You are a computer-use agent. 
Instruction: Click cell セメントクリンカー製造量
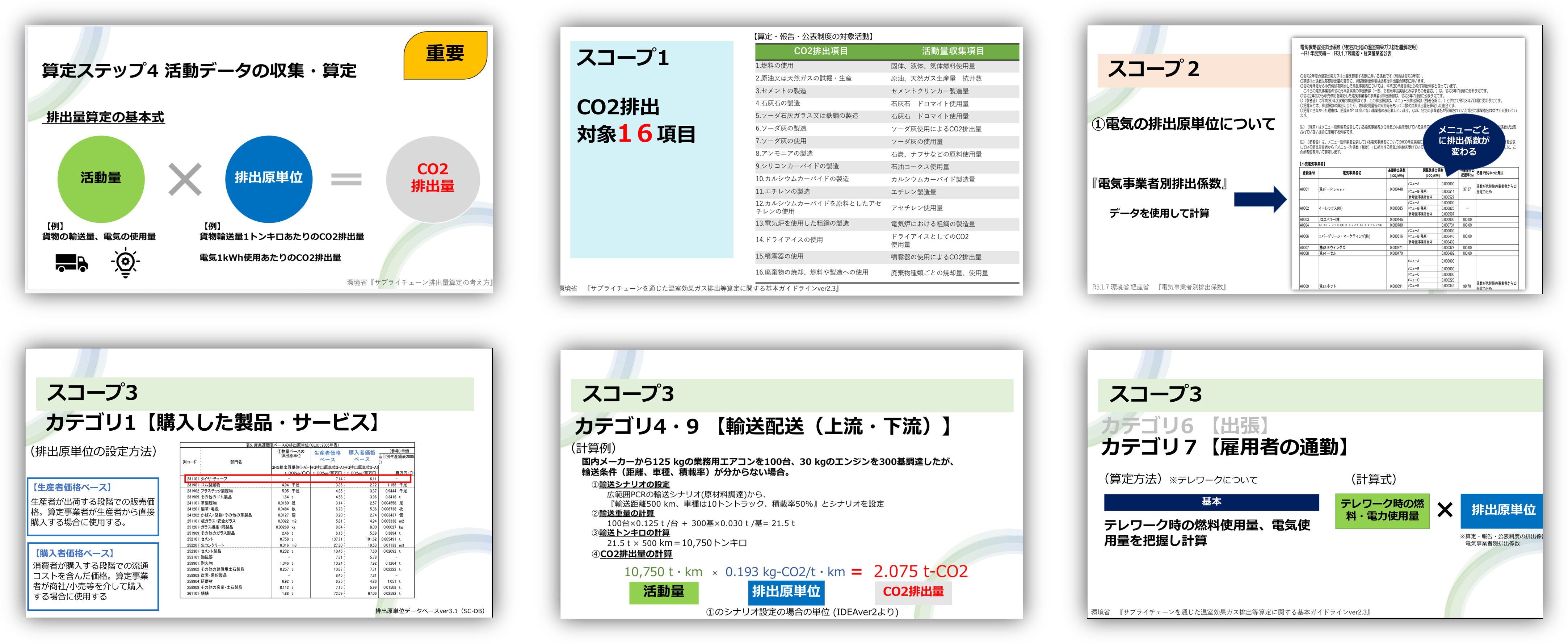[929, 91]
